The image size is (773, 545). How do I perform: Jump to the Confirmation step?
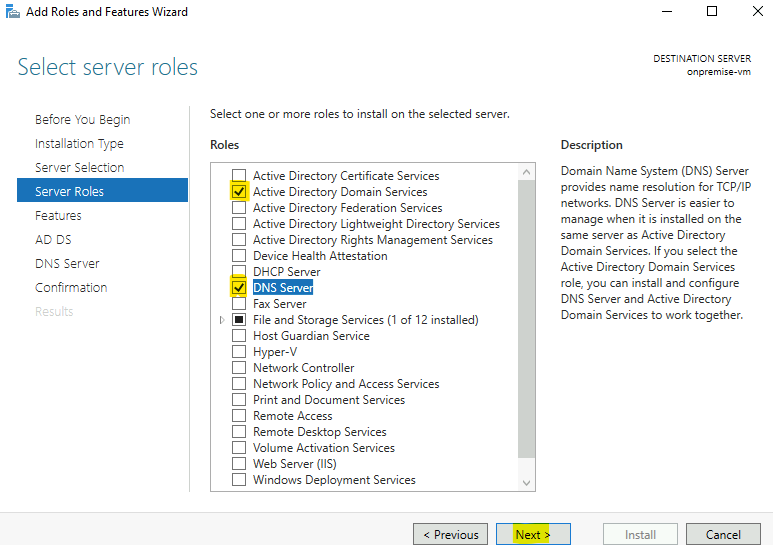[71, 287]
